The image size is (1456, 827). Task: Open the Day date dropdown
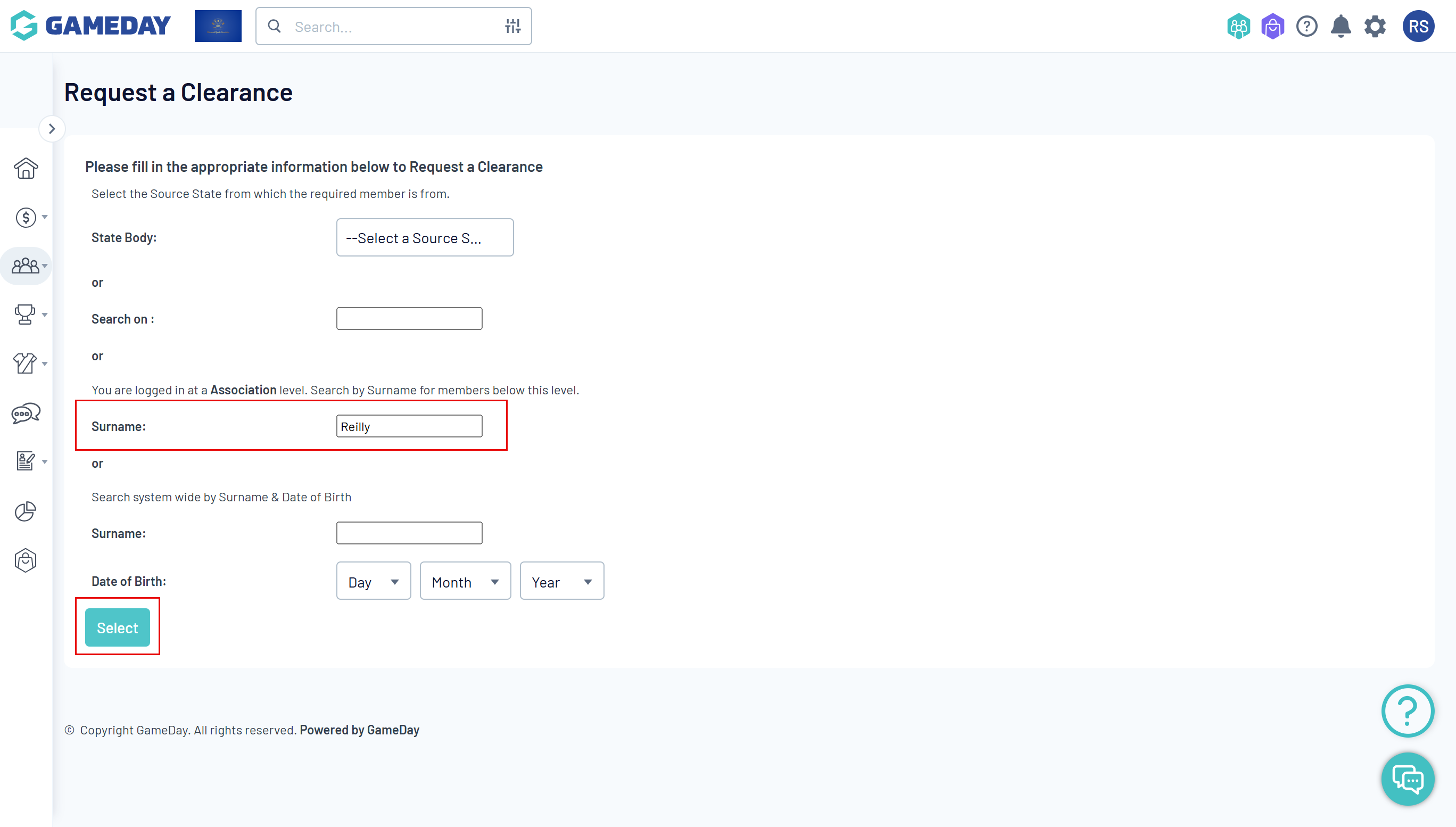click(373, 581)
